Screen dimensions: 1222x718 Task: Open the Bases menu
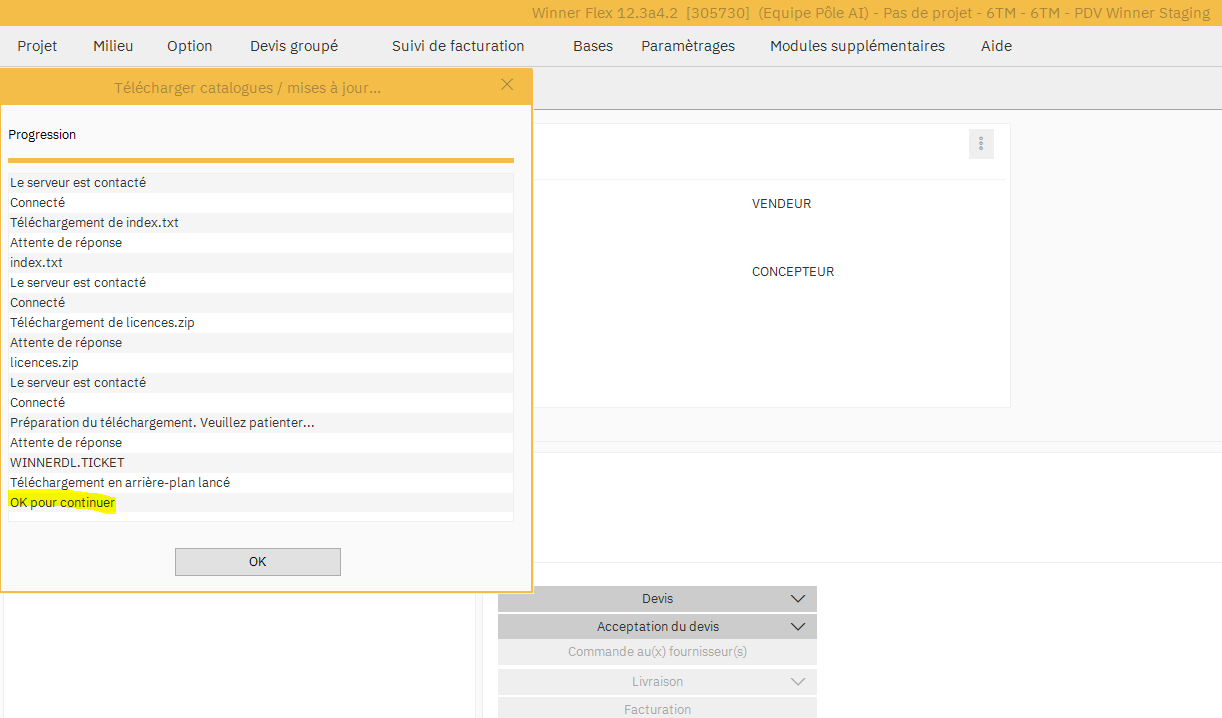(593, 46)
